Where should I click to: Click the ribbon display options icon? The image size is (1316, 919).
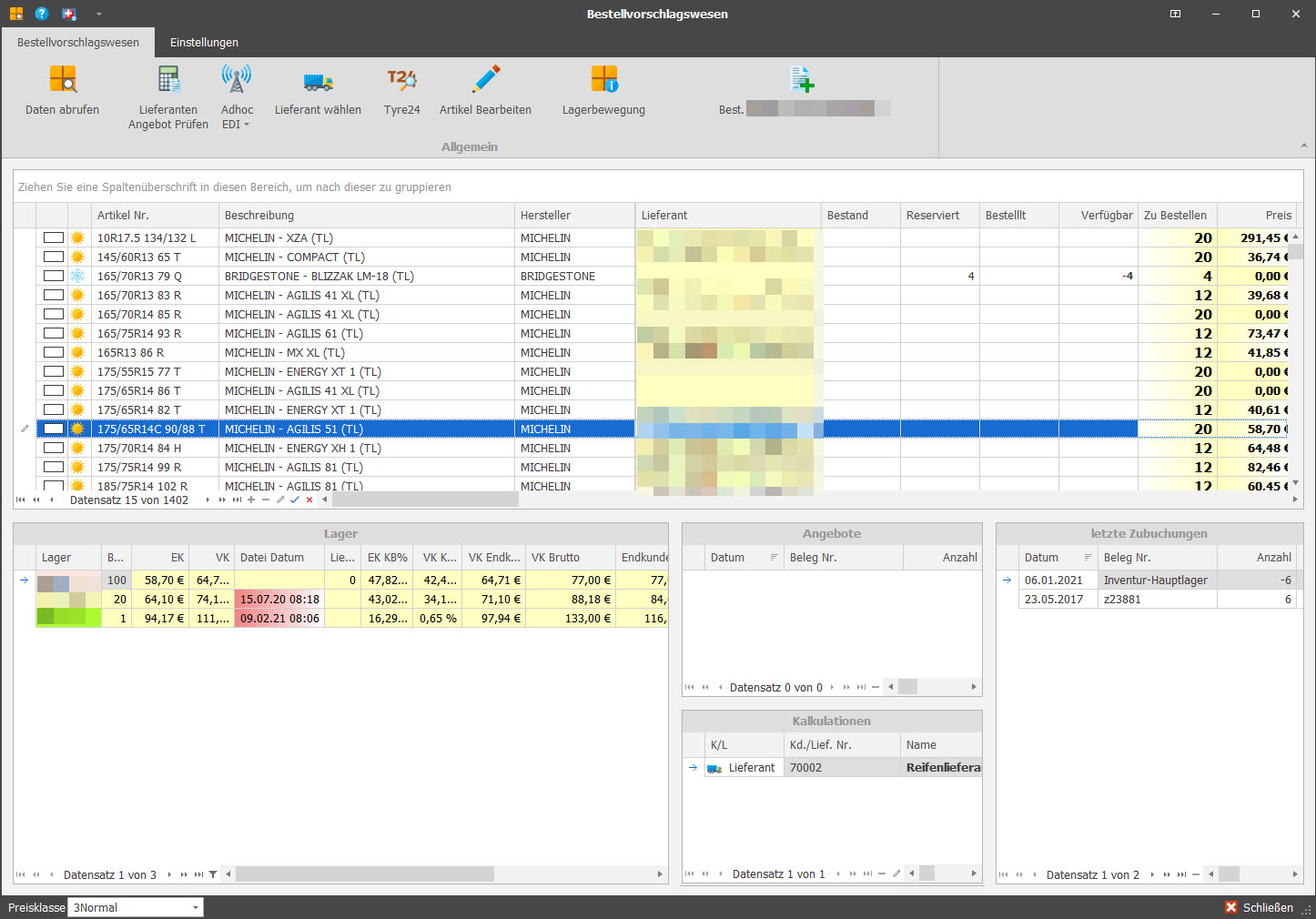pos(1175,14)
